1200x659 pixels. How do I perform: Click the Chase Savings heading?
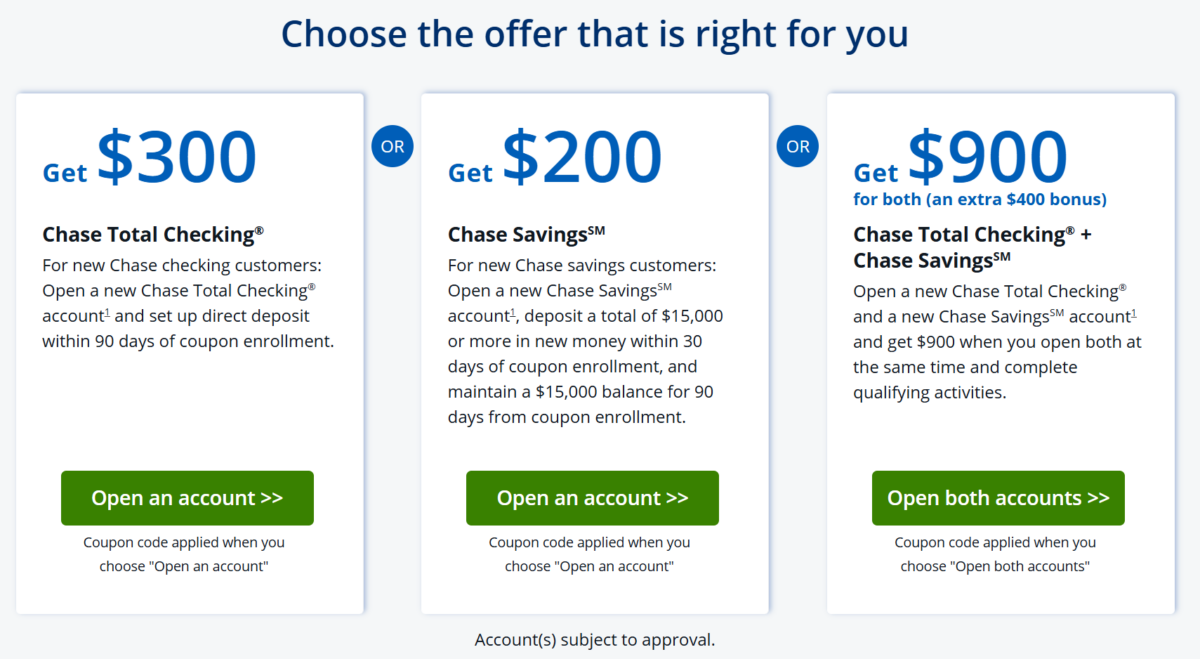[x=527, y=234]
